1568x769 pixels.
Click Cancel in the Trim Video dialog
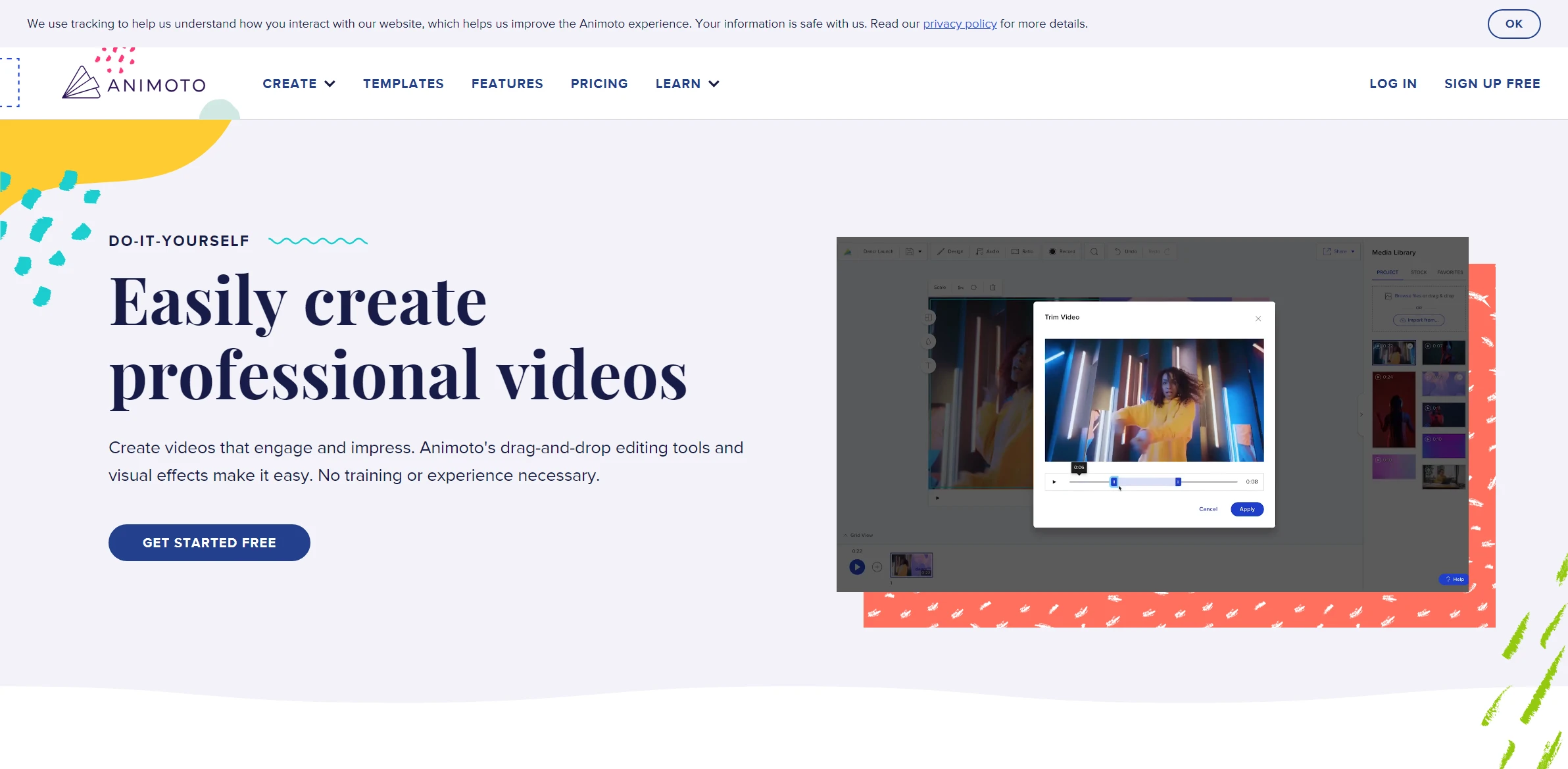click(1208, 509)
